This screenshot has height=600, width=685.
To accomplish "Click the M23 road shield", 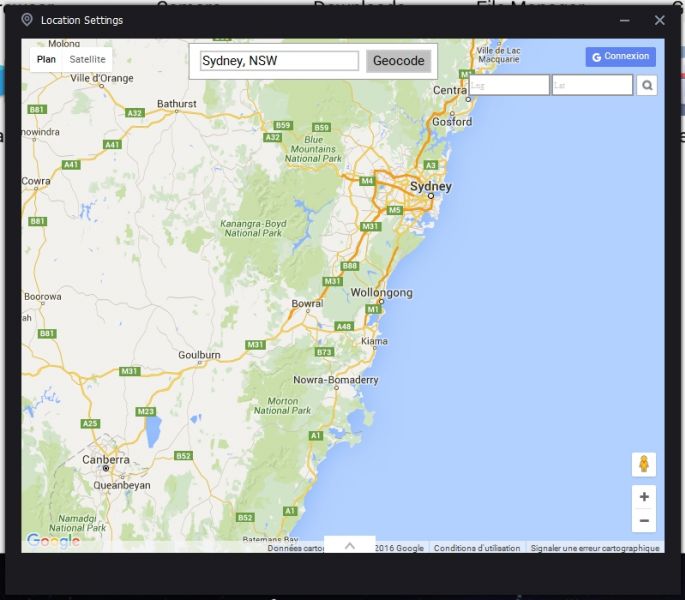I will point(145,411).
